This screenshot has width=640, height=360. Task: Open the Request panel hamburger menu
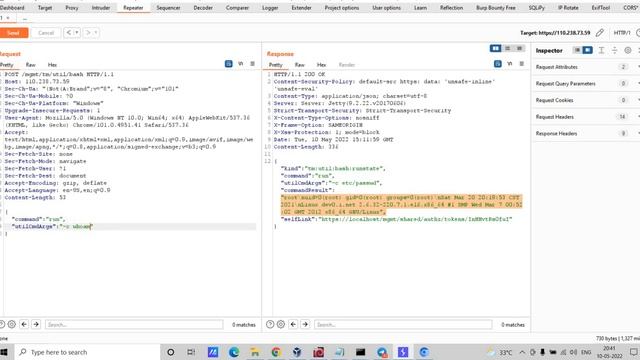coord(253,64)
